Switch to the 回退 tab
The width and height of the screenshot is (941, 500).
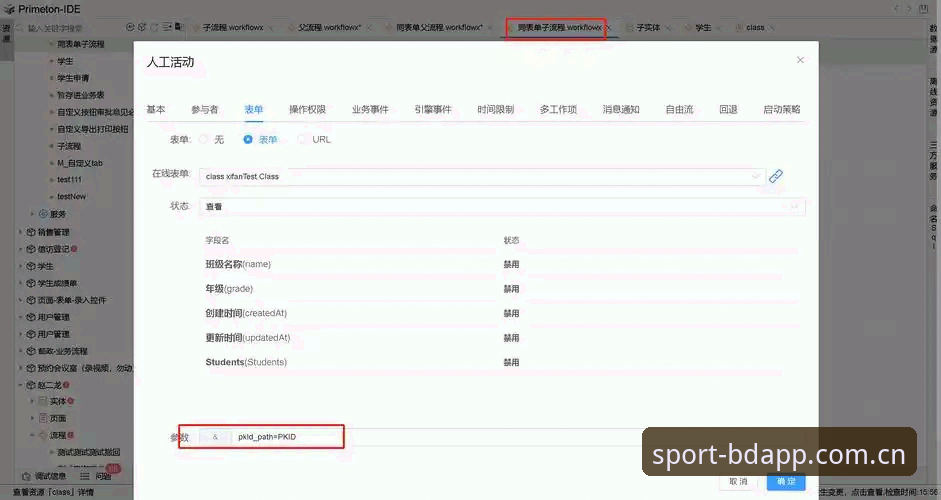[729, 109]
